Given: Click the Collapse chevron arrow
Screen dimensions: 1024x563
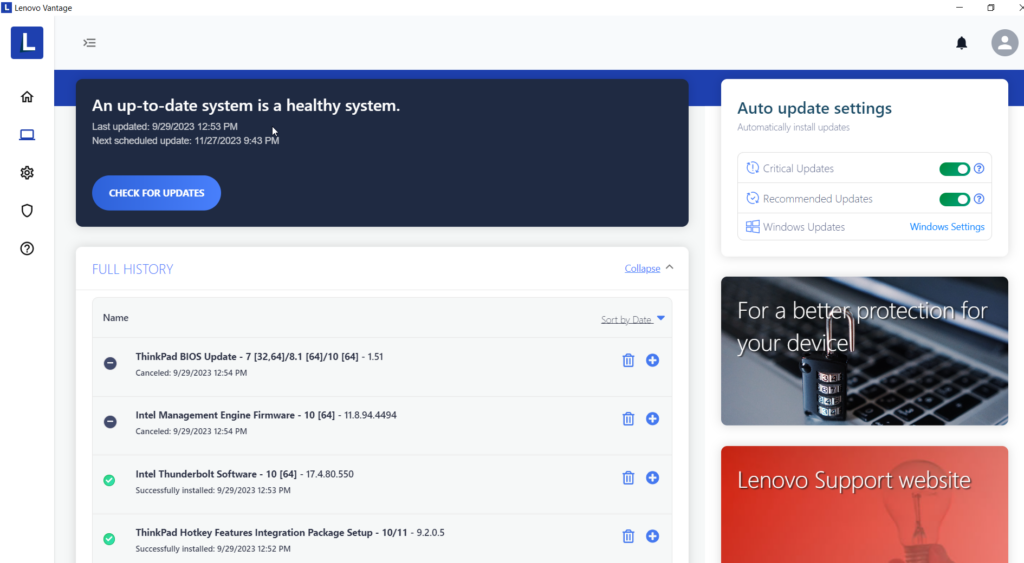Looking at the screenshot, I should click(x=669, y=267).
